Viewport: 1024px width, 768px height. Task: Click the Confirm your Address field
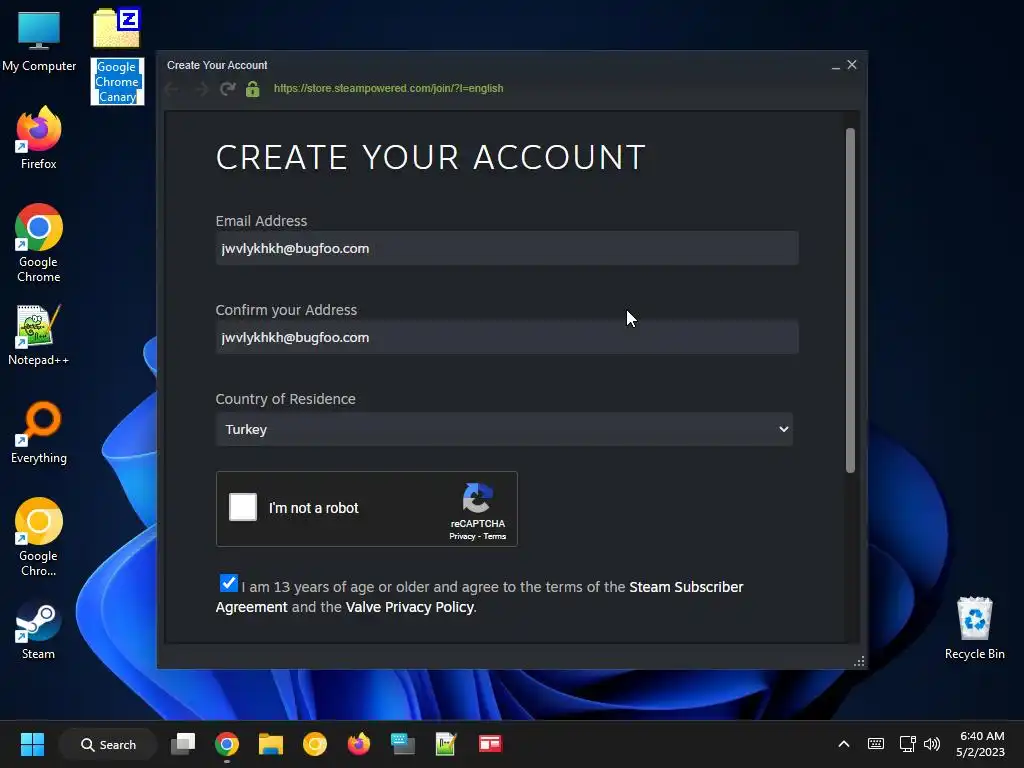pos(507,337)
